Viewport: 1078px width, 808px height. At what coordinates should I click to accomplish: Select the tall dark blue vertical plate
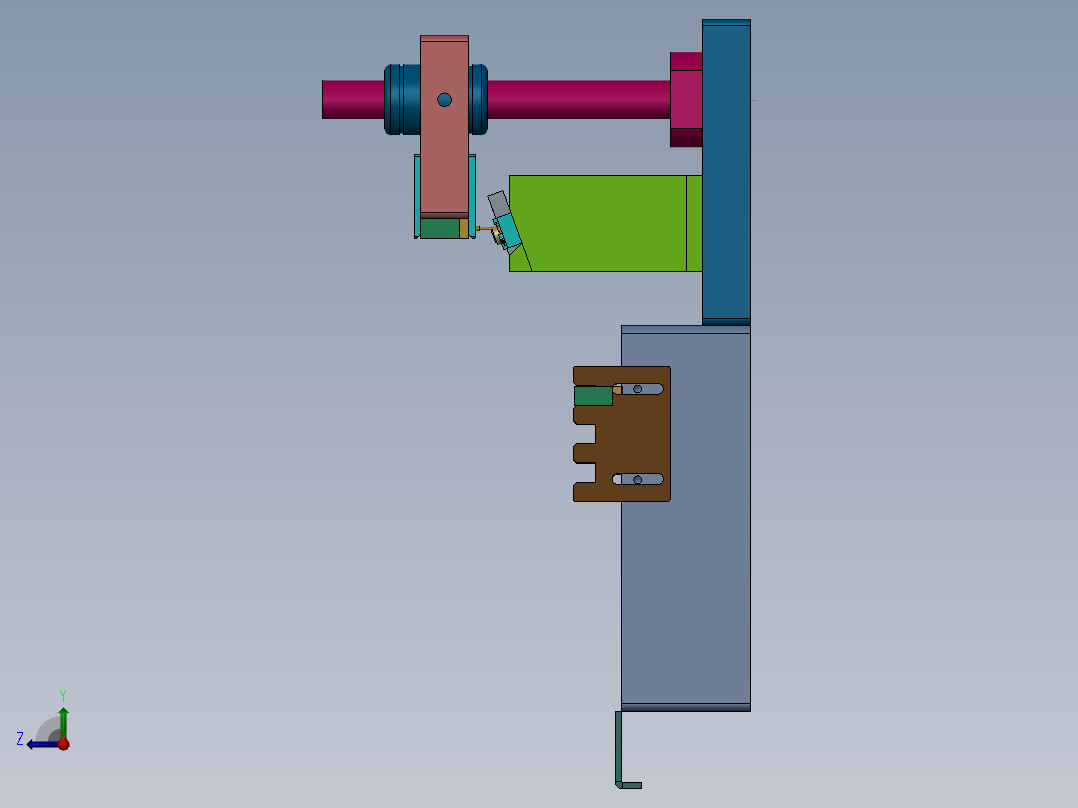click(x=726, y=172)
